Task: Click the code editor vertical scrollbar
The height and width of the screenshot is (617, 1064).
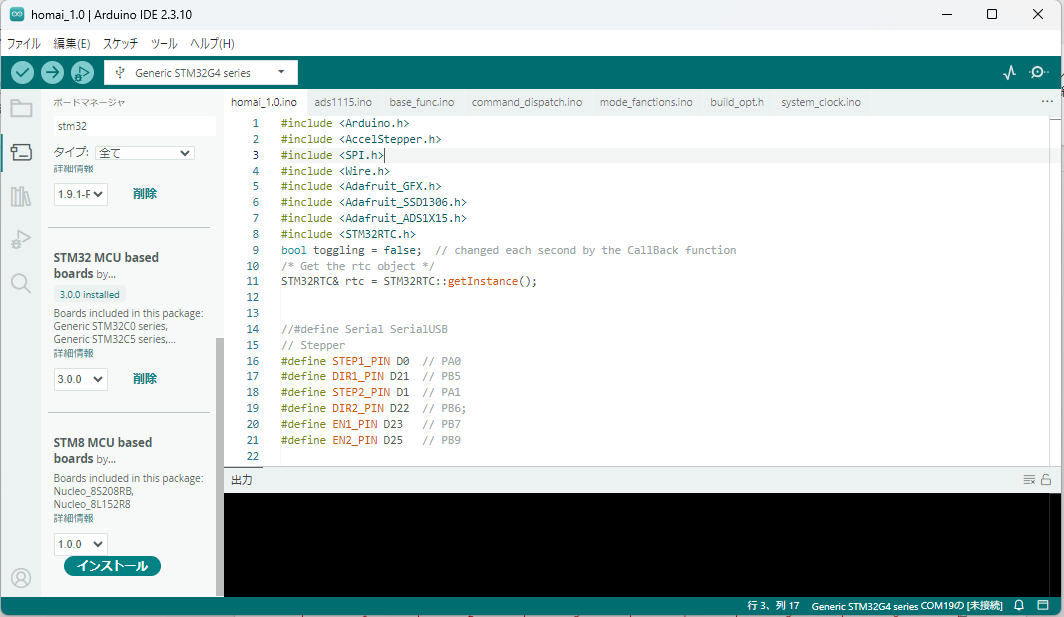Action: pos(1054,292)
